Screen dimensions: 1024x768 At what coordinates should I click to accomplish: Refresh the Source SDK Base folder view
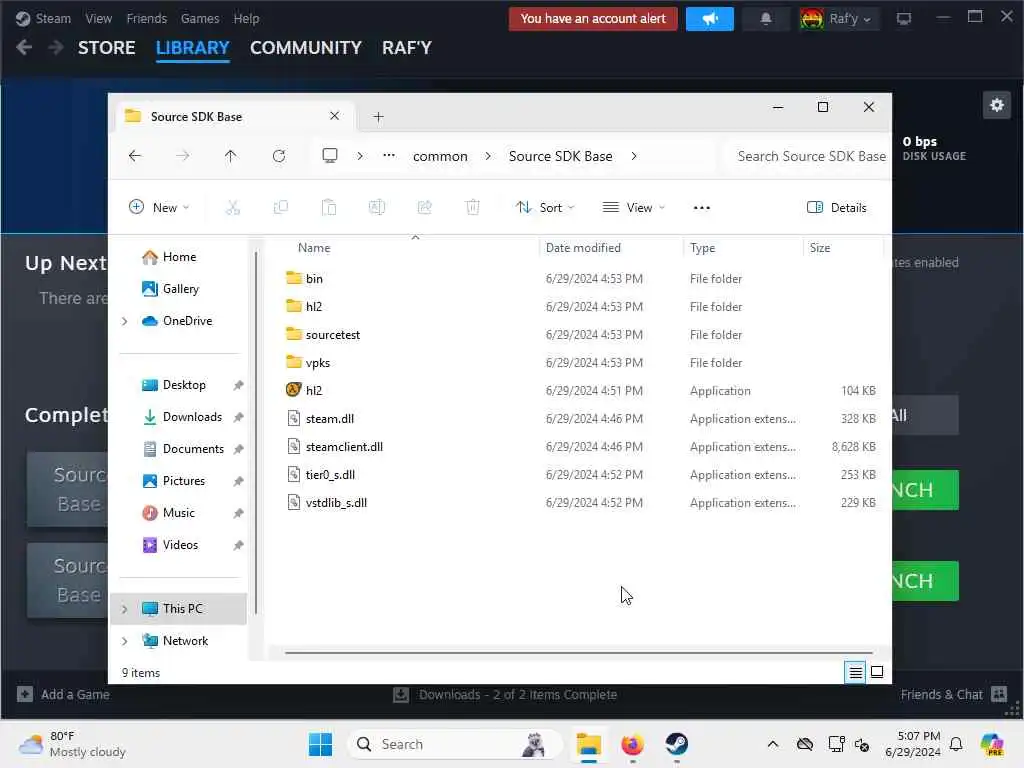279,155
